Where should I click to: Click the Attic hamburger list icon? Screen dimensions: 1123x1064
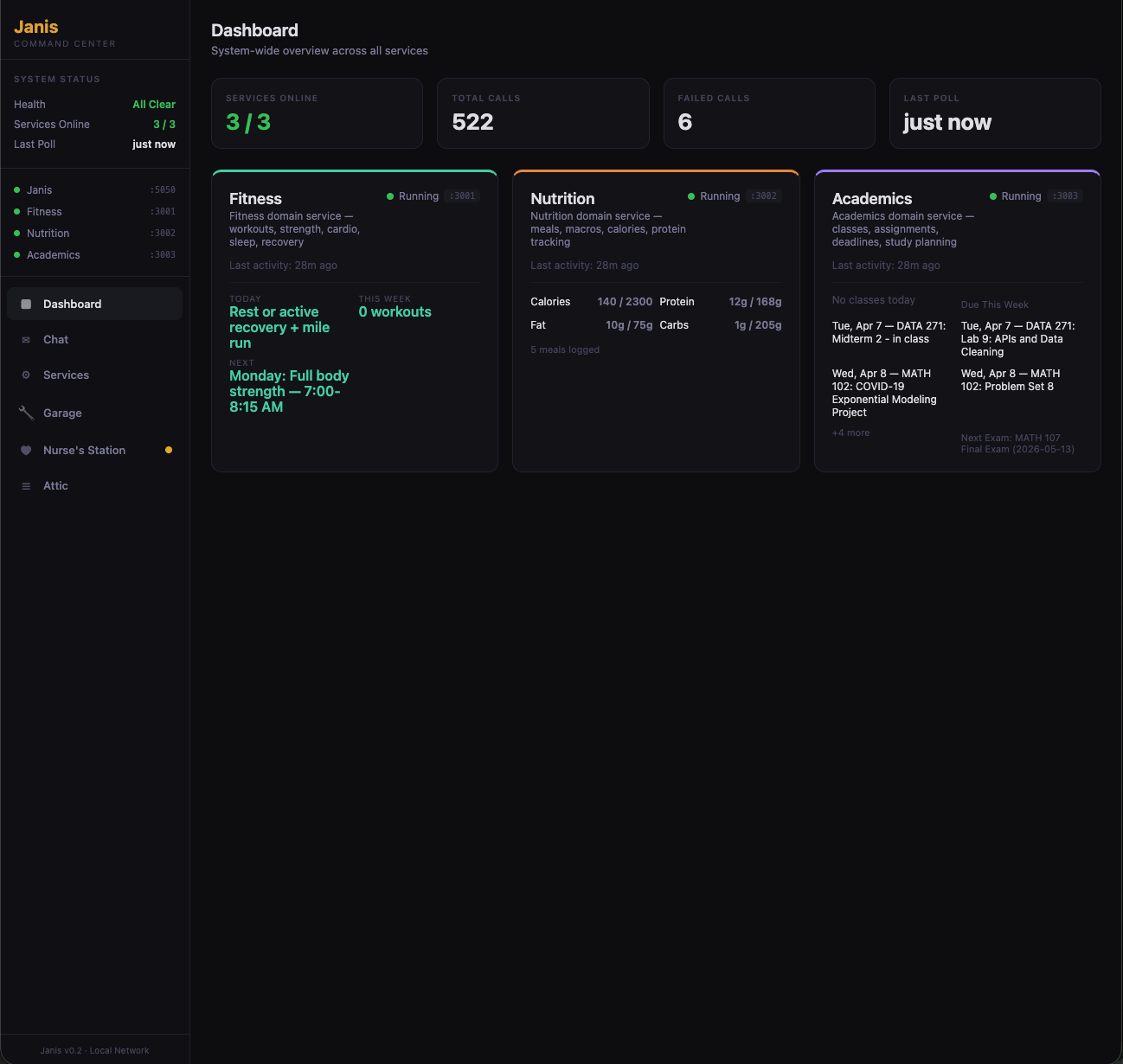coord(27,485)
